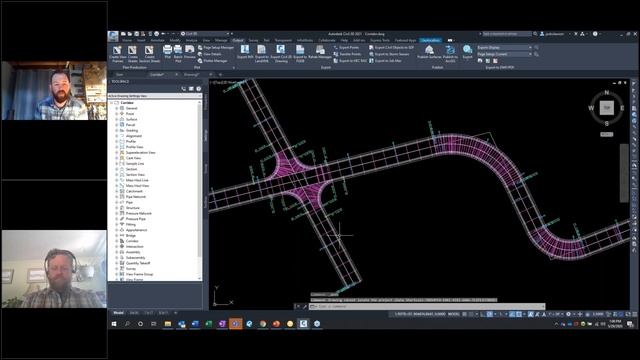Click ViewCube north compass label
The height and width of the screenshot is (360, 640).
pos(607,93)
